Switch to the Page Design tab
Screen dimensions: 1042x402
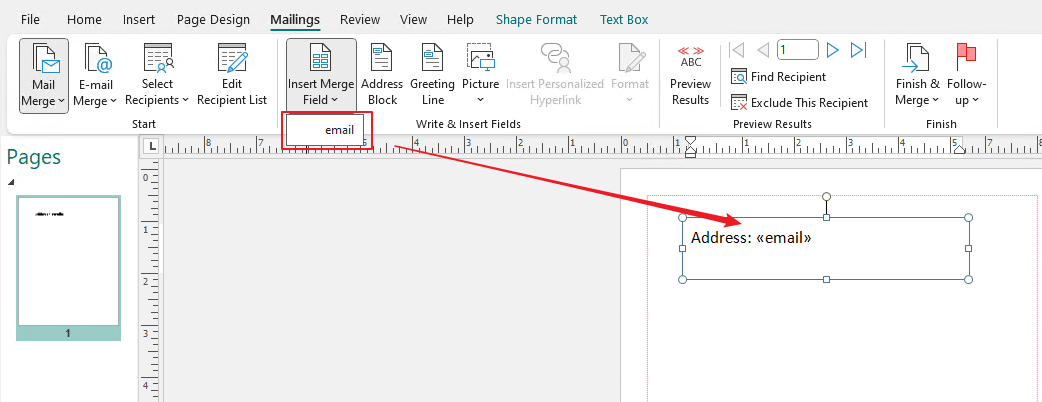[x=213, y=20]
